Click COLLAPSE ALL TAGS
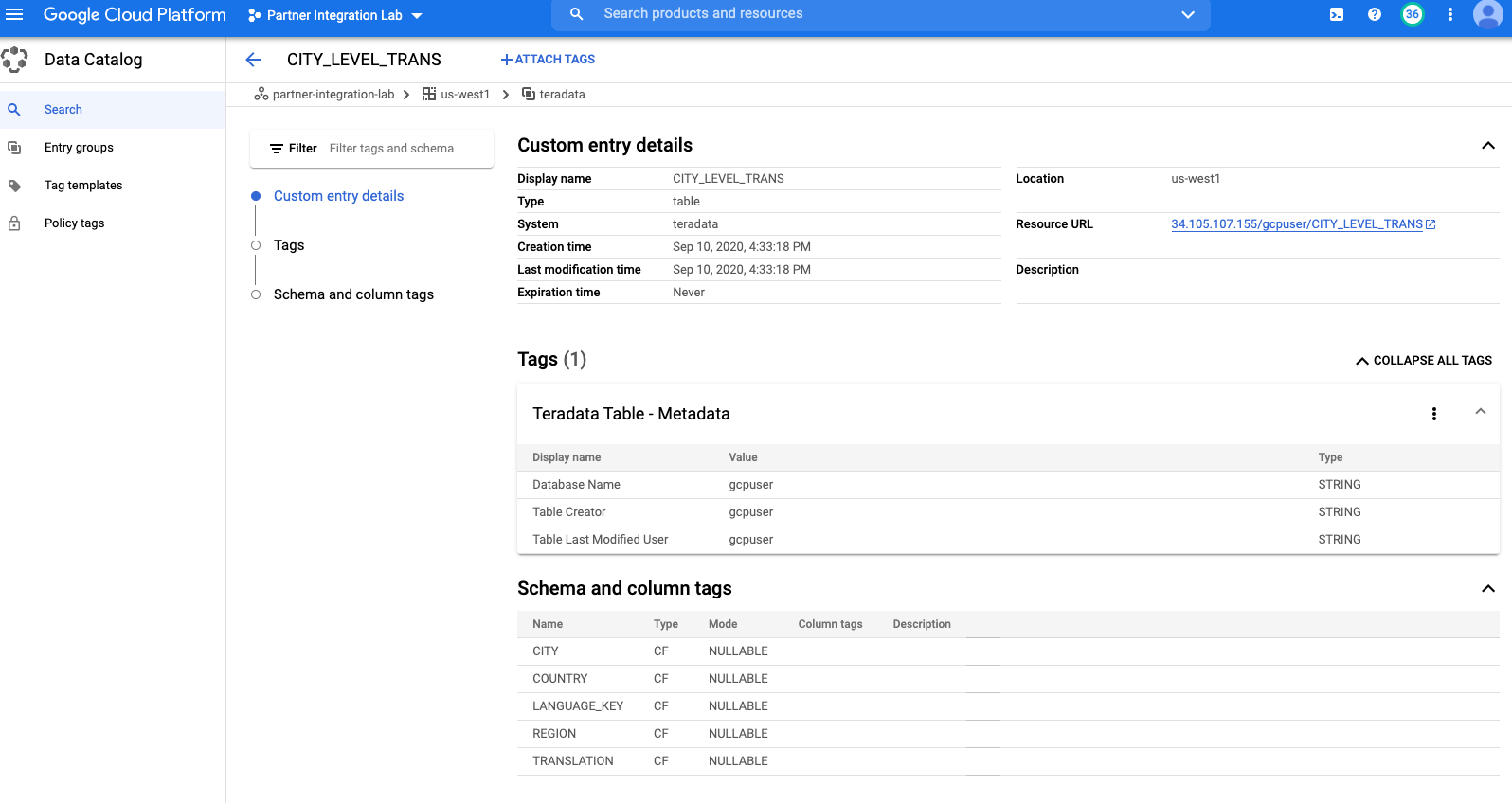1512x803 pixels. coord(1424,361)
